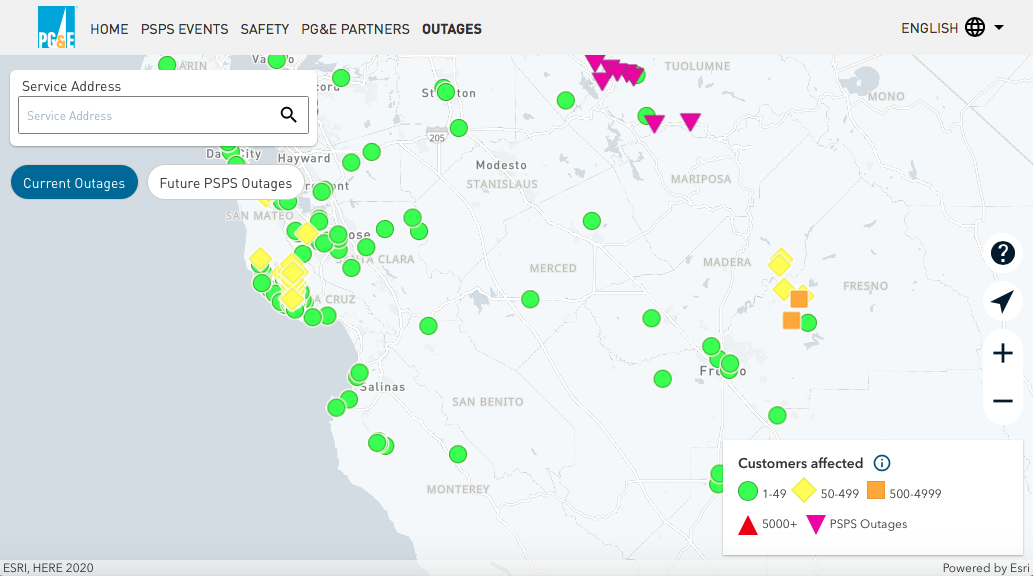The height and width of the screenshot is (576, 1033).
Task: Open the PSPS EVENTS menu item
Action: 184,29
